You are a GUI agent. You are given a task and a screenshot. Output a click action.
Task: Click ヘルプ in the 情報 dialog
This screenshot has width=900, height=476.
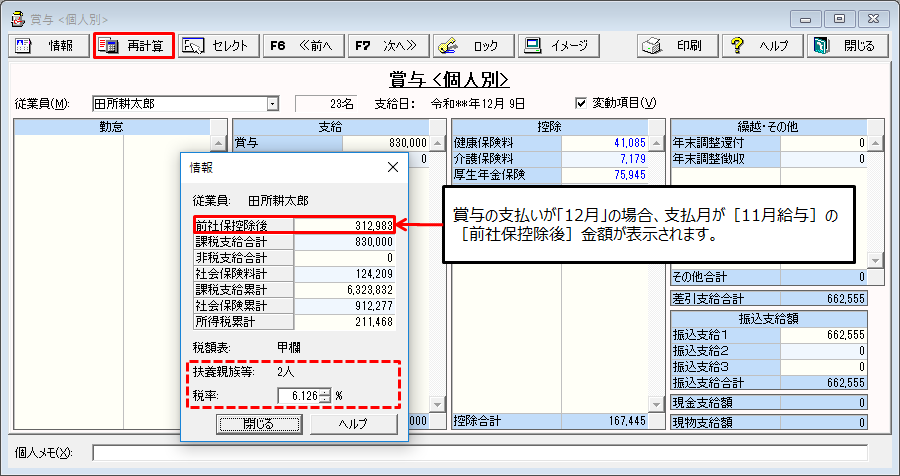point(352,424)
